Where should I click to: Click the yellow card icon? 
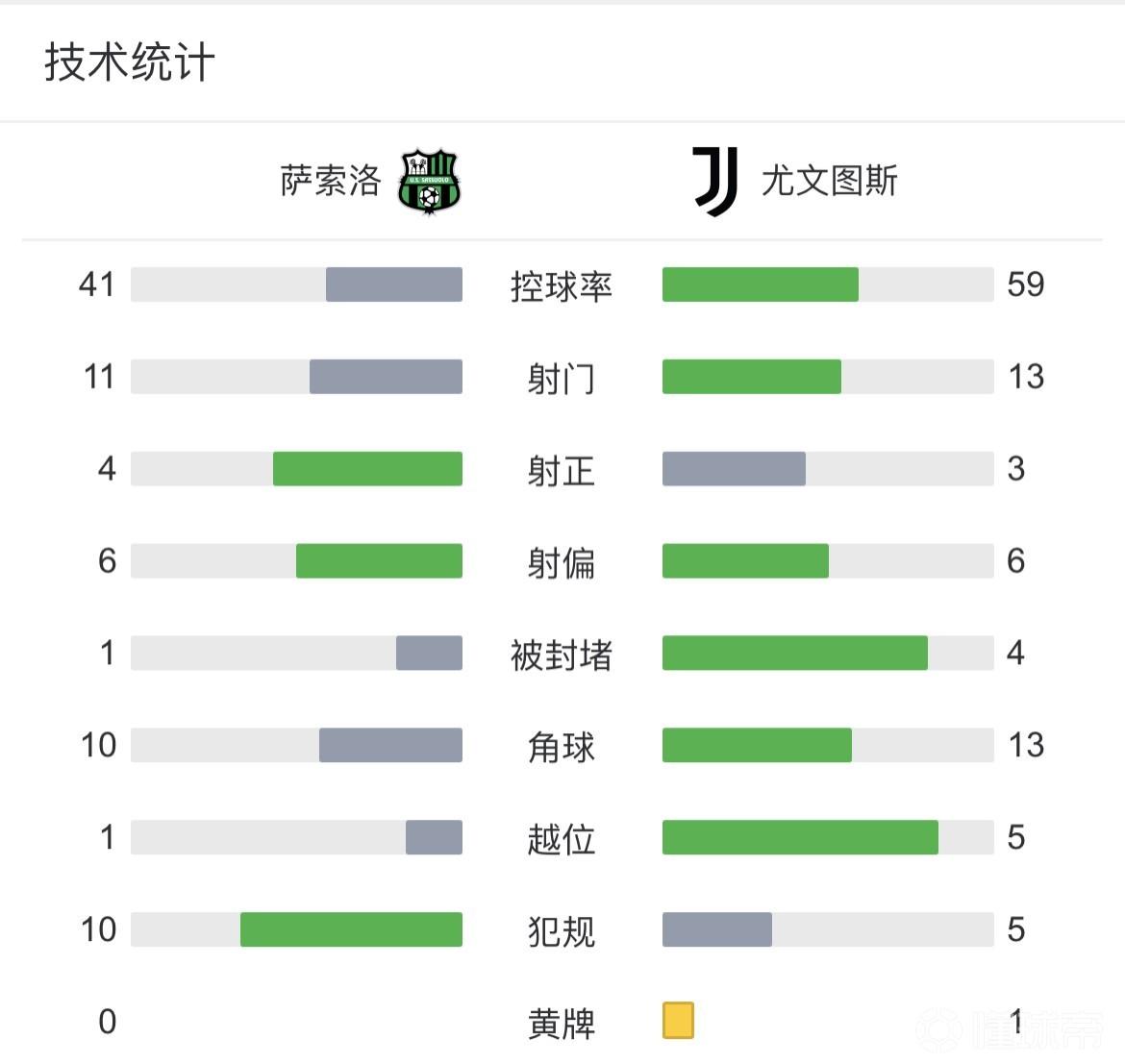pyautogui.click(x=678, y=1021)
